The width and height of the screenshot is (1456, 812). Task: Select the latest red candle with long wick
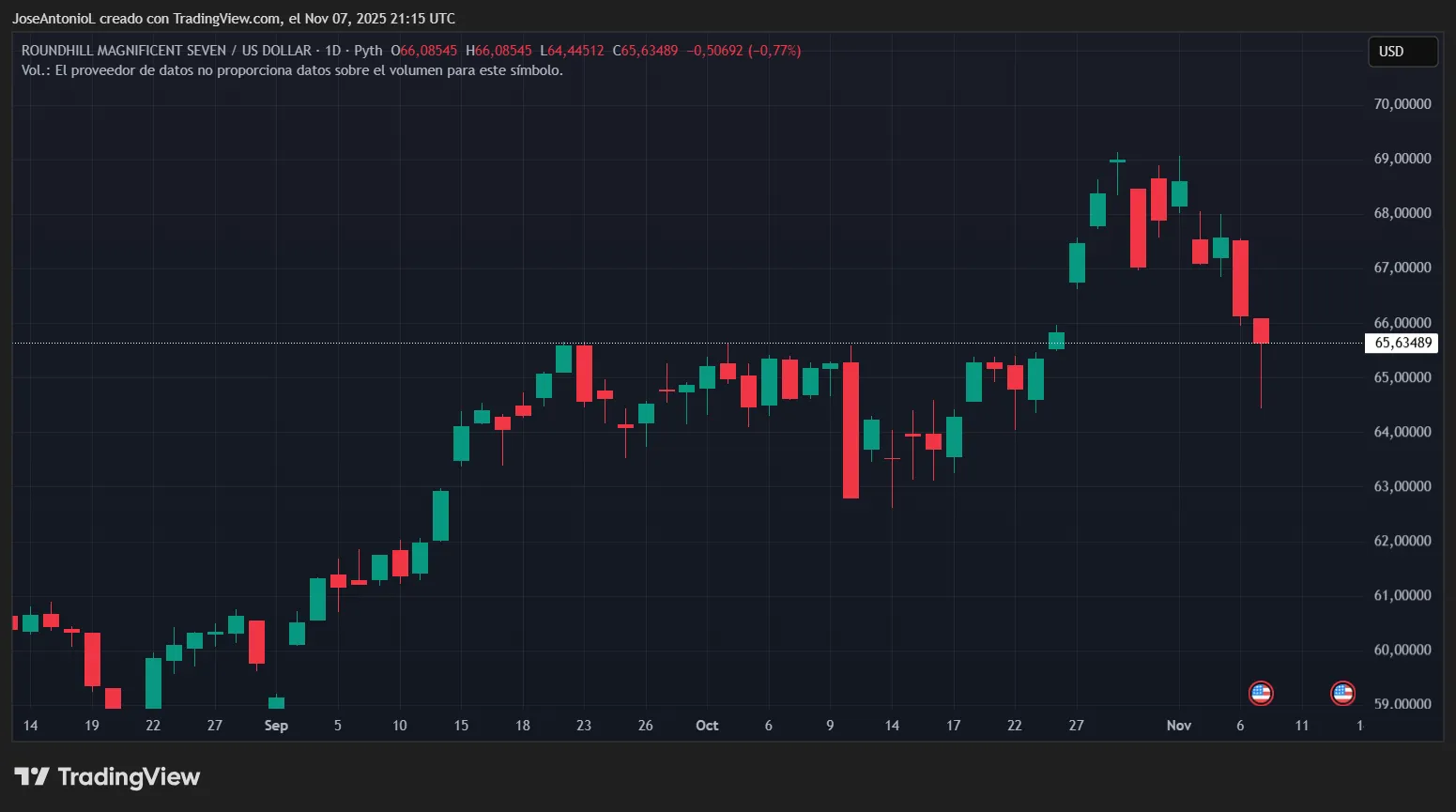click(1261, 331)
